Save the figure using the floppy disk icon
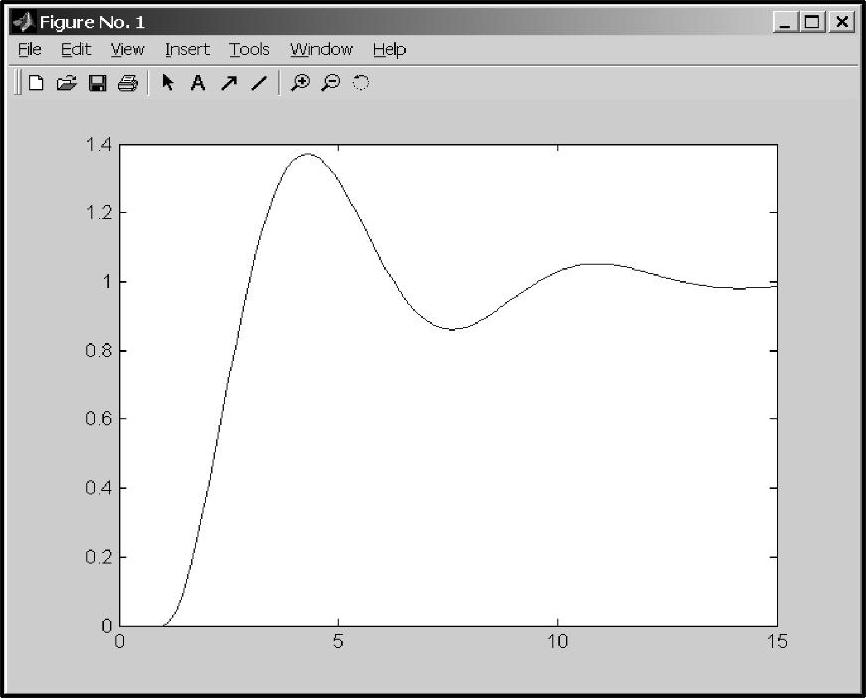The image size is (866, 698). [97, 83]
